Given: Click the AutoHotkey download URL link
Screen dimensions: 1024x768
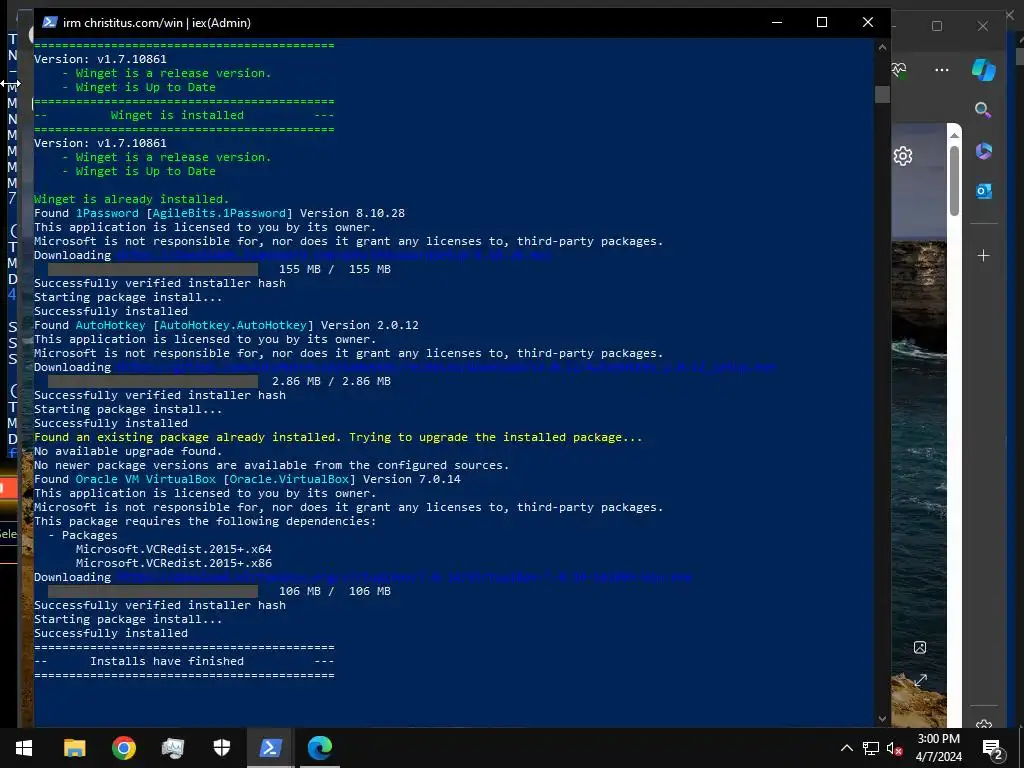Looking at the screenshot, I should [447, 367].
